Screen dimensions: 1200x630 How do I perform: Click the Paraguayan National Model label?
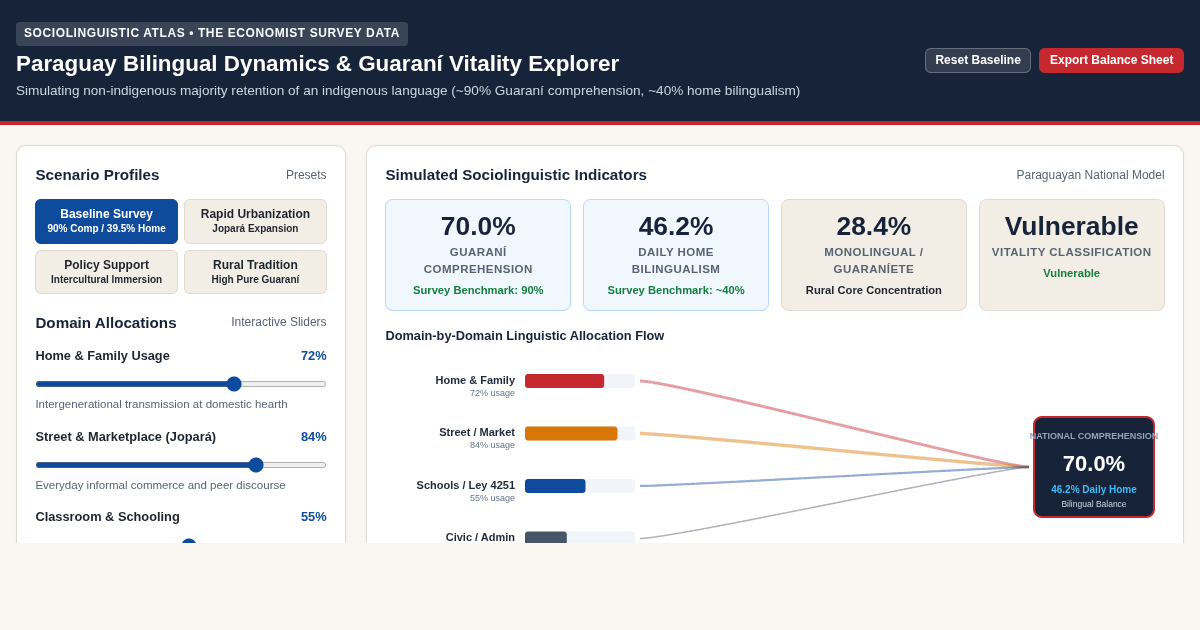[1090, 175]
